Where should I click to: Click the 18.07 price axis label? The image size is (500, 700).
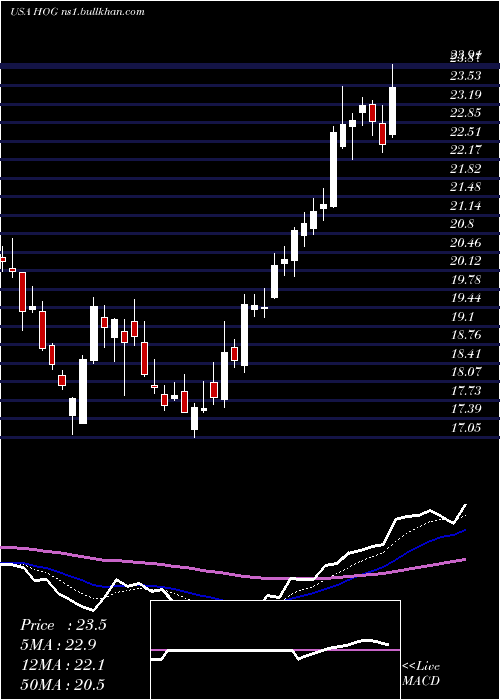tap(466, 372)
